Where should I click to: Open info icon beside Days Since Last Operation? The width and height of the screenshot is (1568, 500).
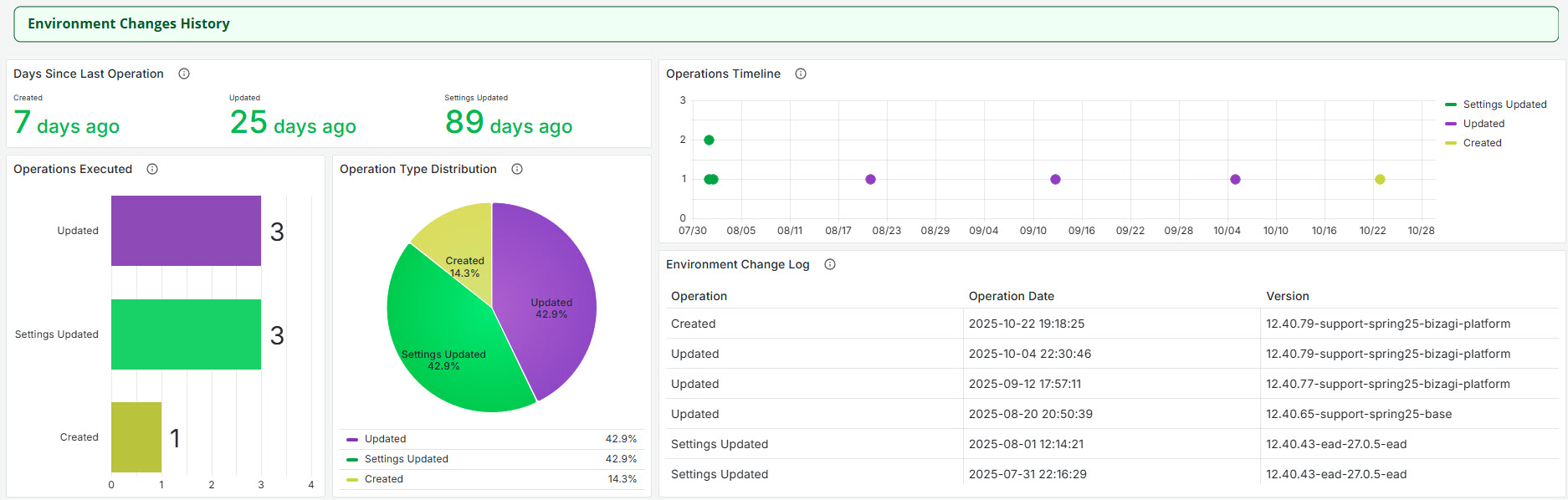pos(184,74)
